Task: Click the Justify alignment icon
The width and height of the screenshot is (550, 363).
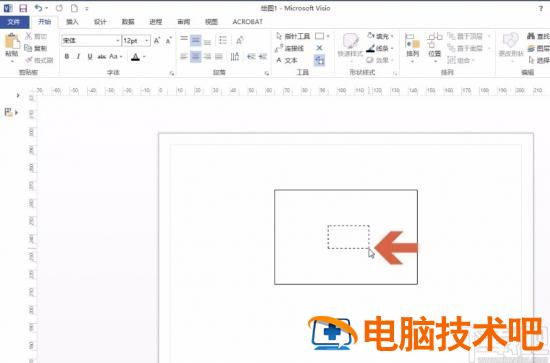Action: coord(219,56)
